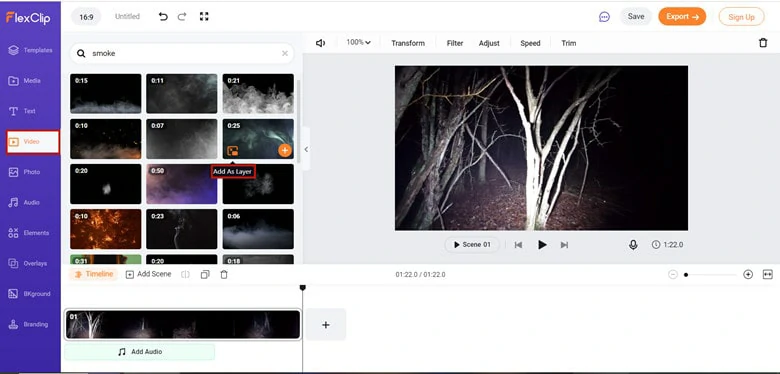Undo the last action
The width and height of the screenshot is (780, 374).
coord(163,16)
